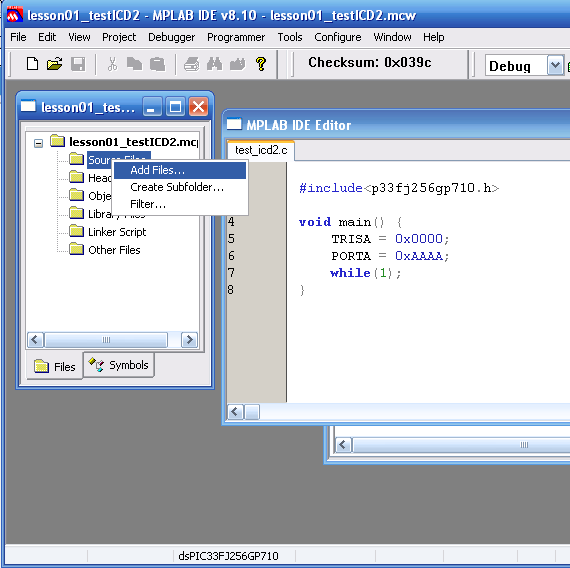Choose Filter... from context menu
The image size is (570, 568).
[x=180, y=204]
